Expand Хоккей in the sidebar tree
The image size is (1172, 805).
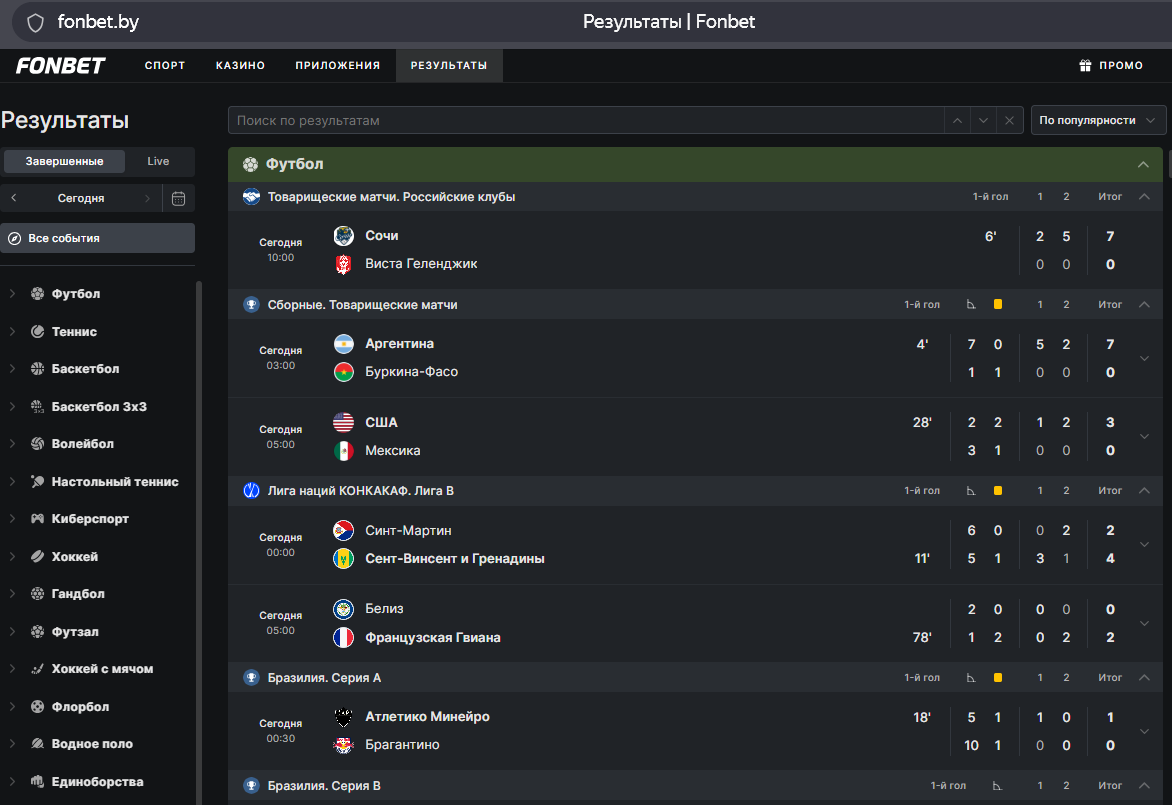(12, 556)
